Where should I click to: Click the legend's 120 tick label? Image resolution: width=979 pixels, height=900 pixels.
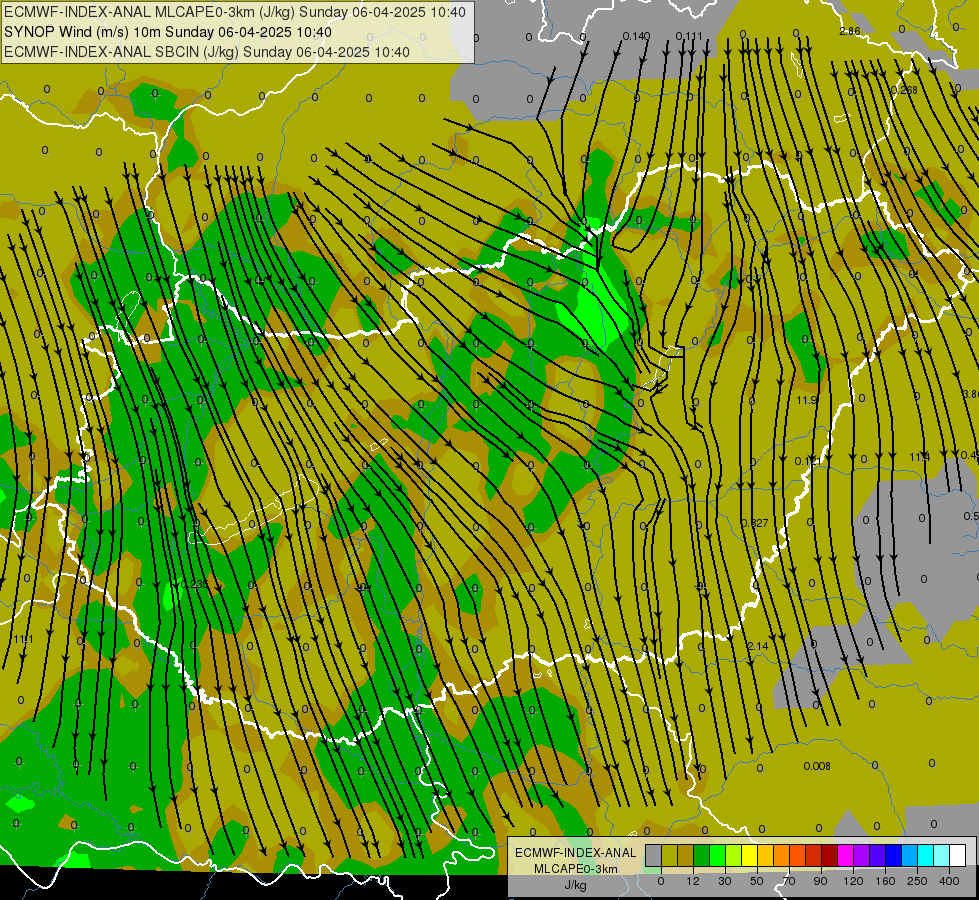pos(853,881)
